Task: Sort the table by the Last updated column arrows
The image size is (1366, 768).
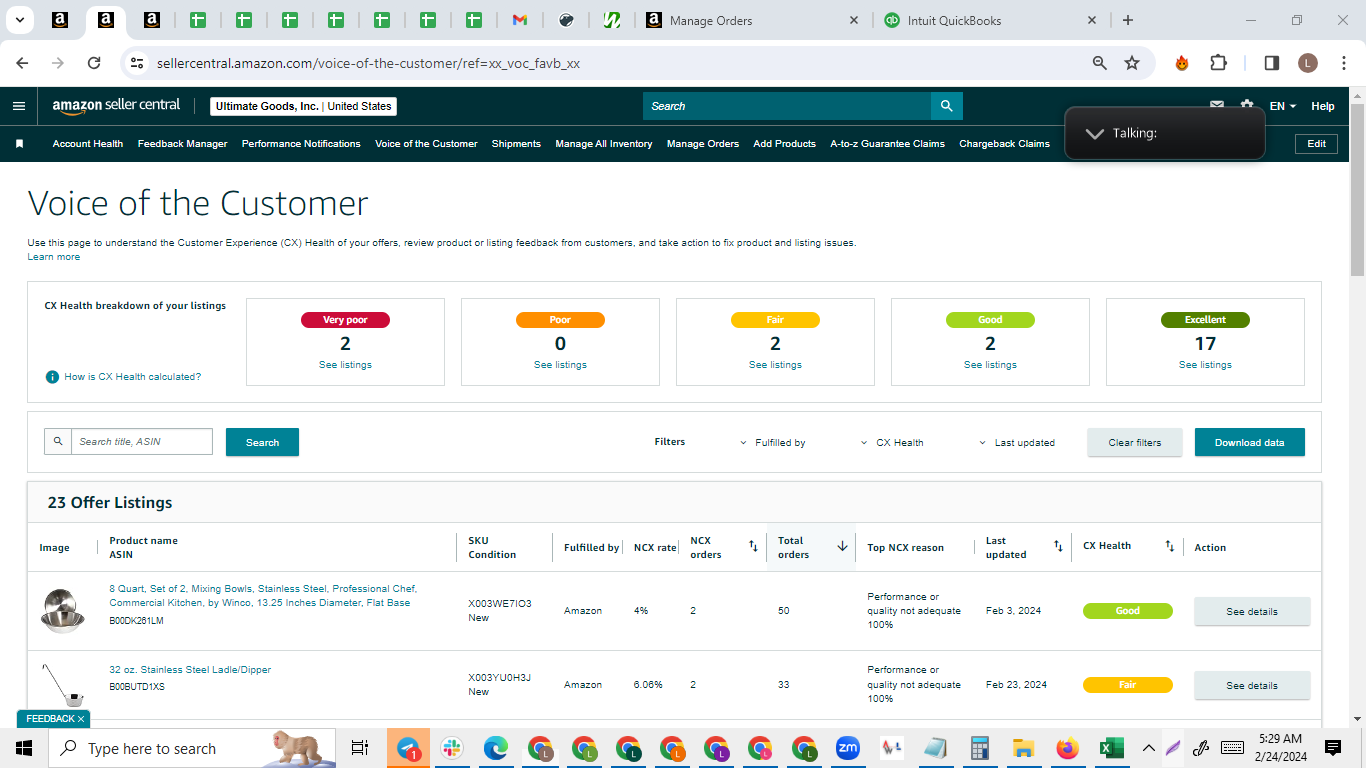Action: click(x=1058, y=547)
